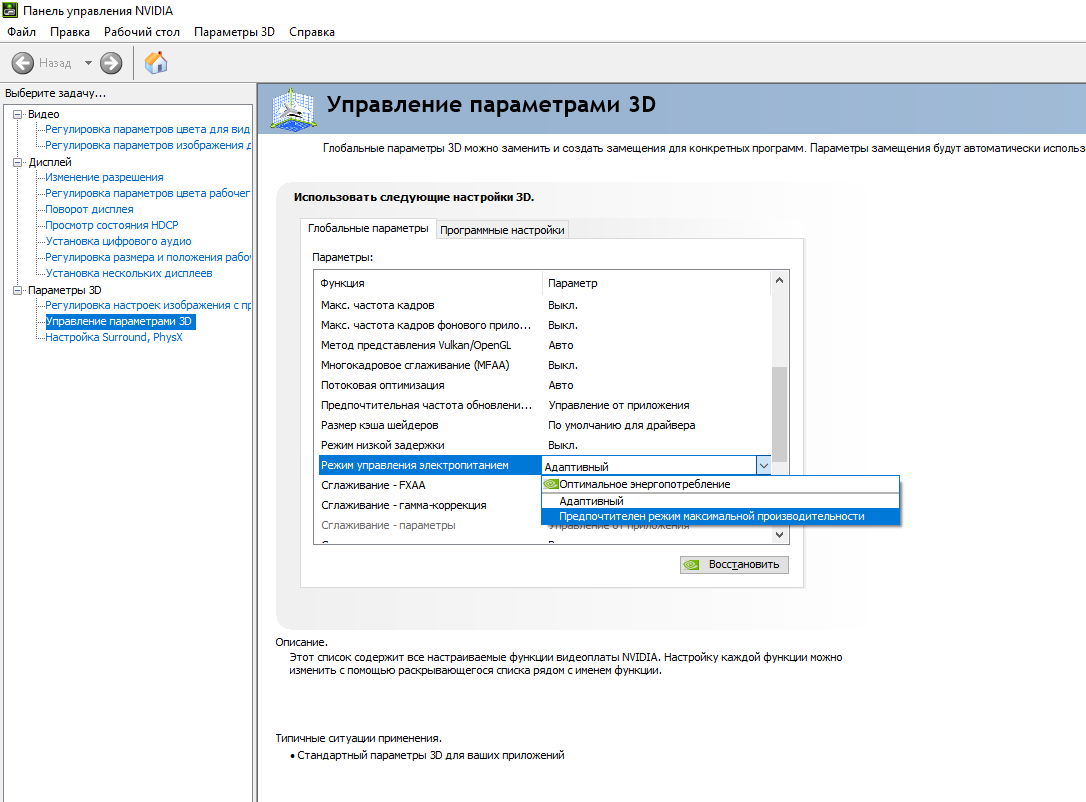Viewport: 1086px width, 802px height.
Task: Open Поворот дисплея task
Action: 89,209
